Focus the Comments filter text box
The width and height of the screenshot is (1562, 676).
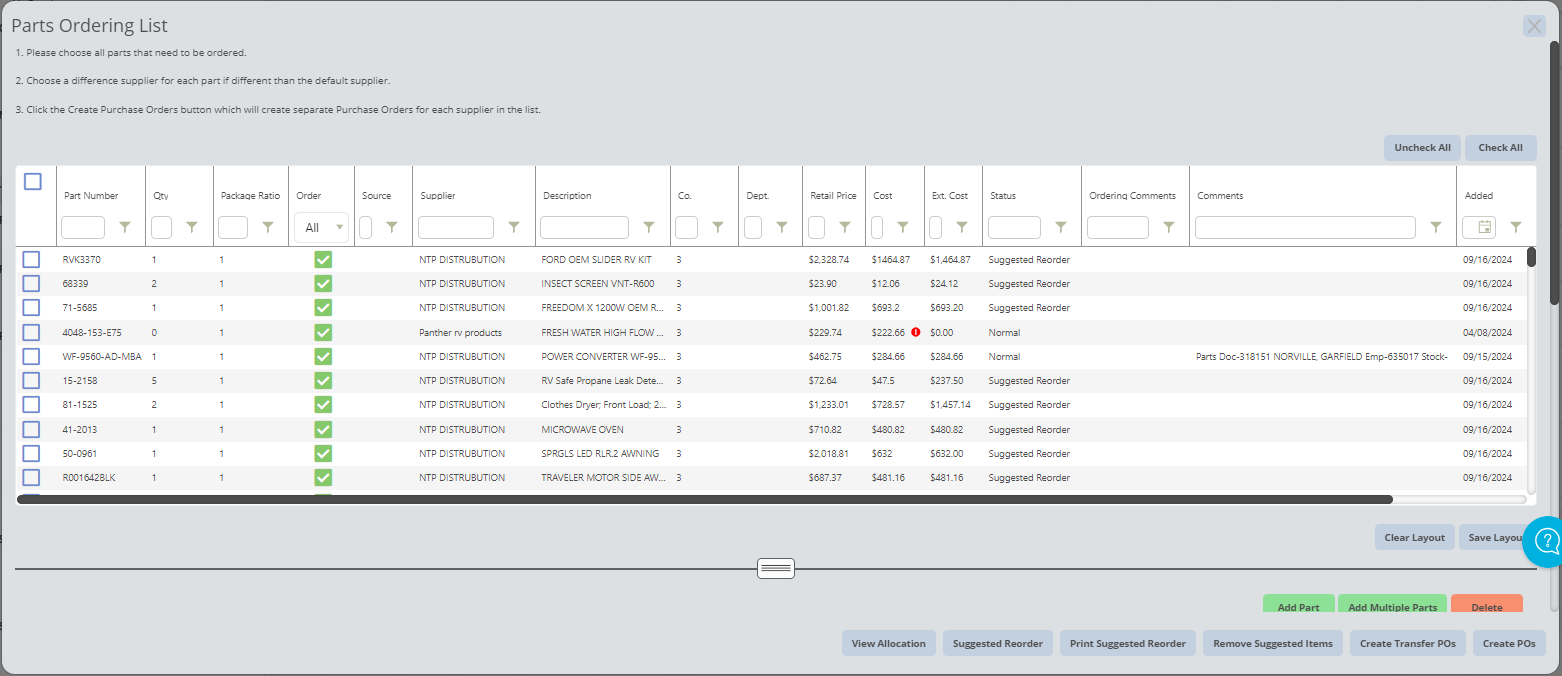(1305, 228)
